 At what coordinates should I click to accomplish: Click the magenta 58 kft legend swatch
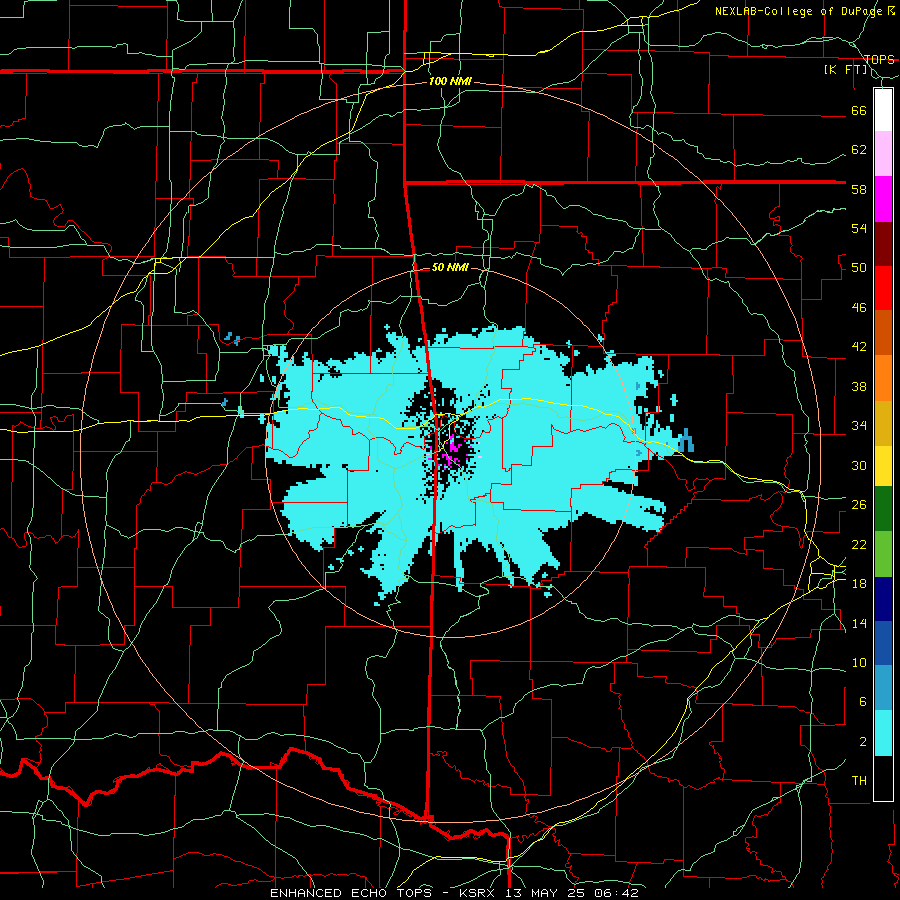(x=883, y=199)
